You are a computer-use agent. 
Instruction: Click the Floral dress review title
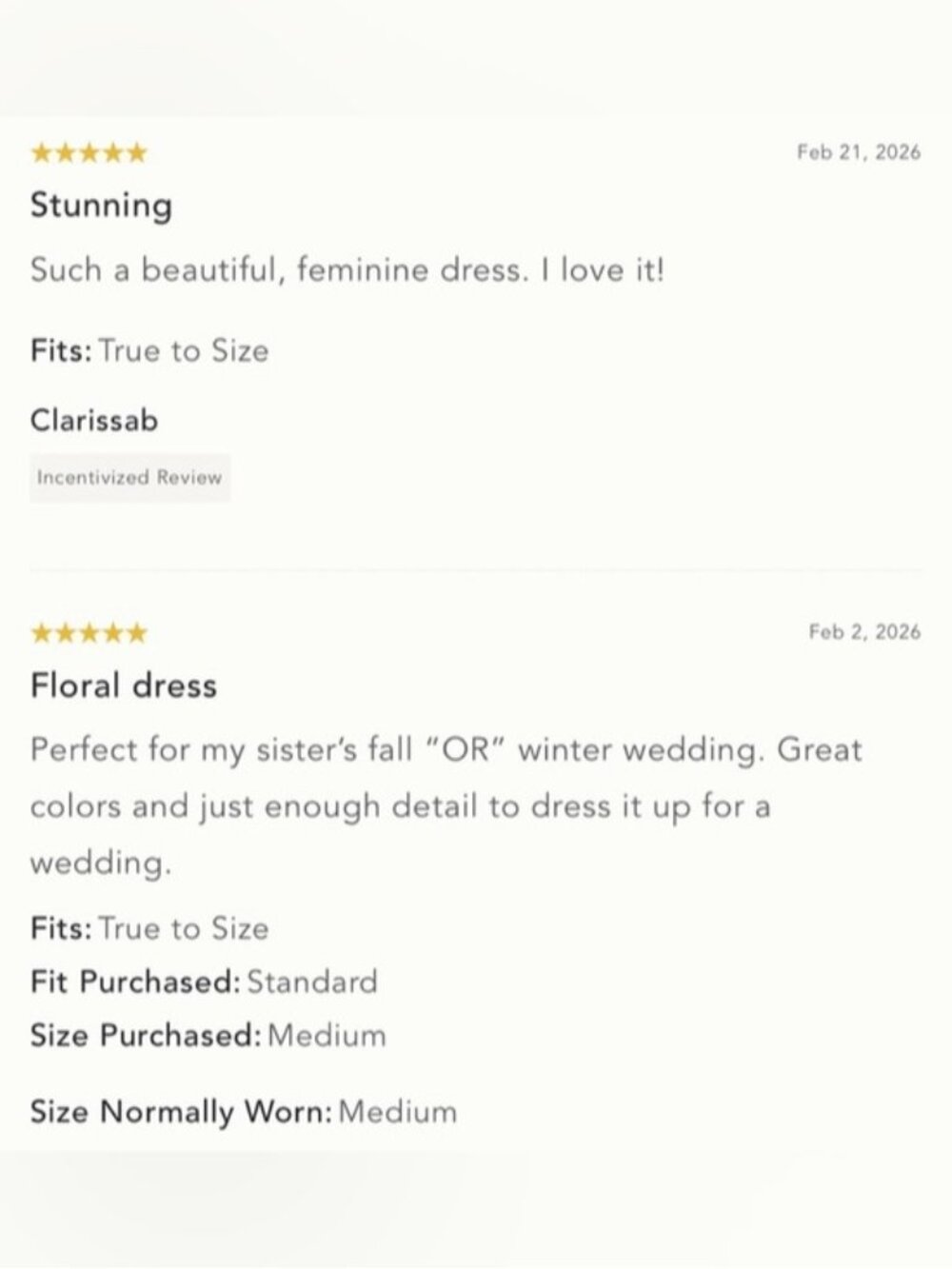tap(123, 685)
